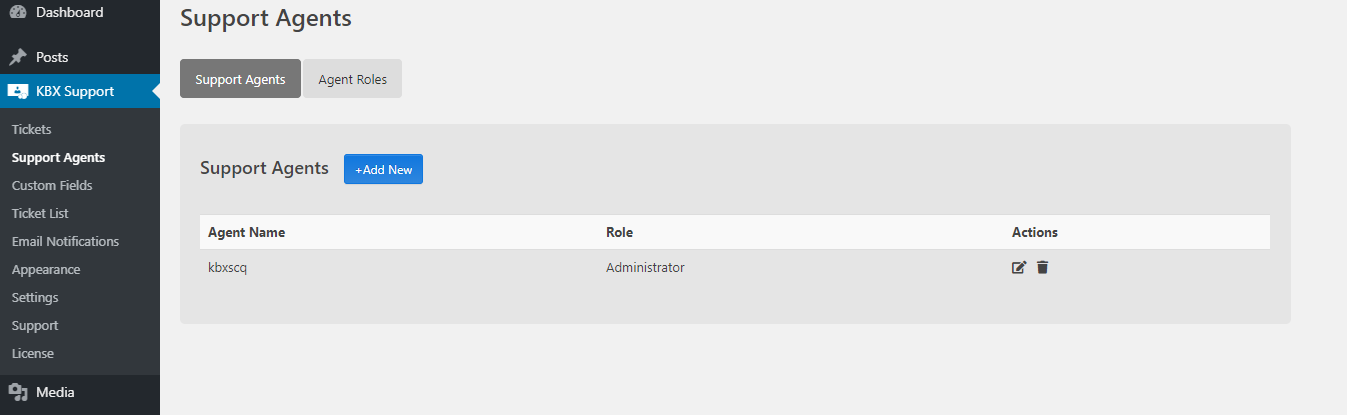Switch to the Agent Roles tab
The width and height of the screenshot is (1347, 415).
pos(352,79)
